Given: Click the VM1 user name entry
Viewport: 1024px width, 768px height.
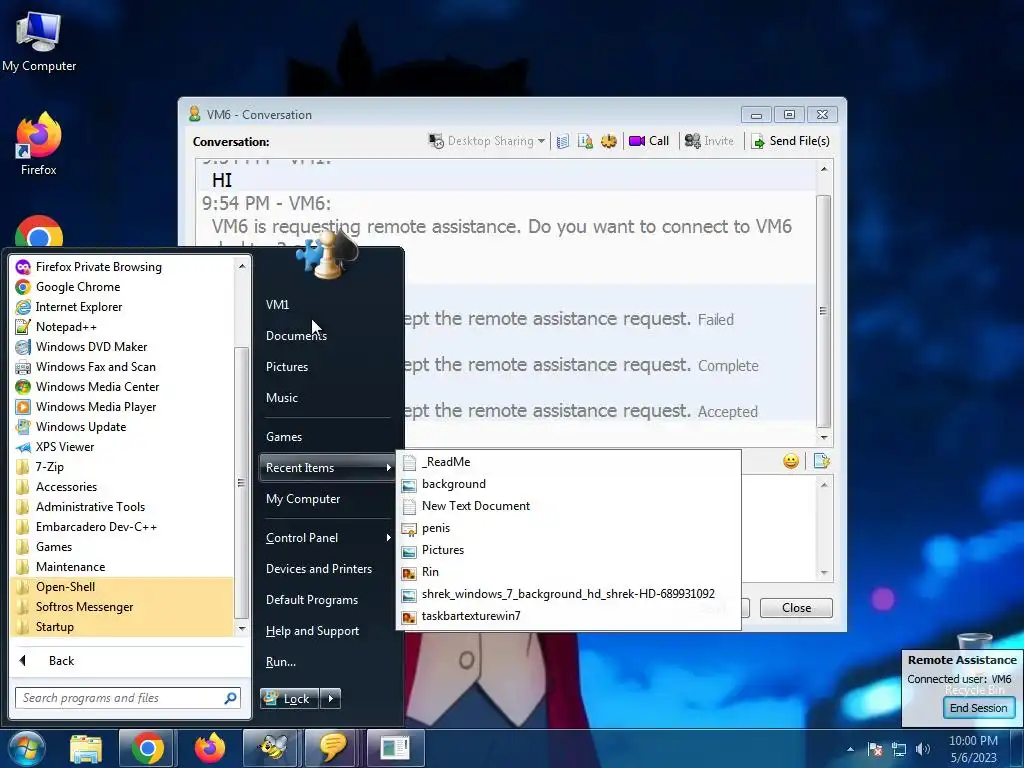Looking at the screenshot, I should click(278, 305).
